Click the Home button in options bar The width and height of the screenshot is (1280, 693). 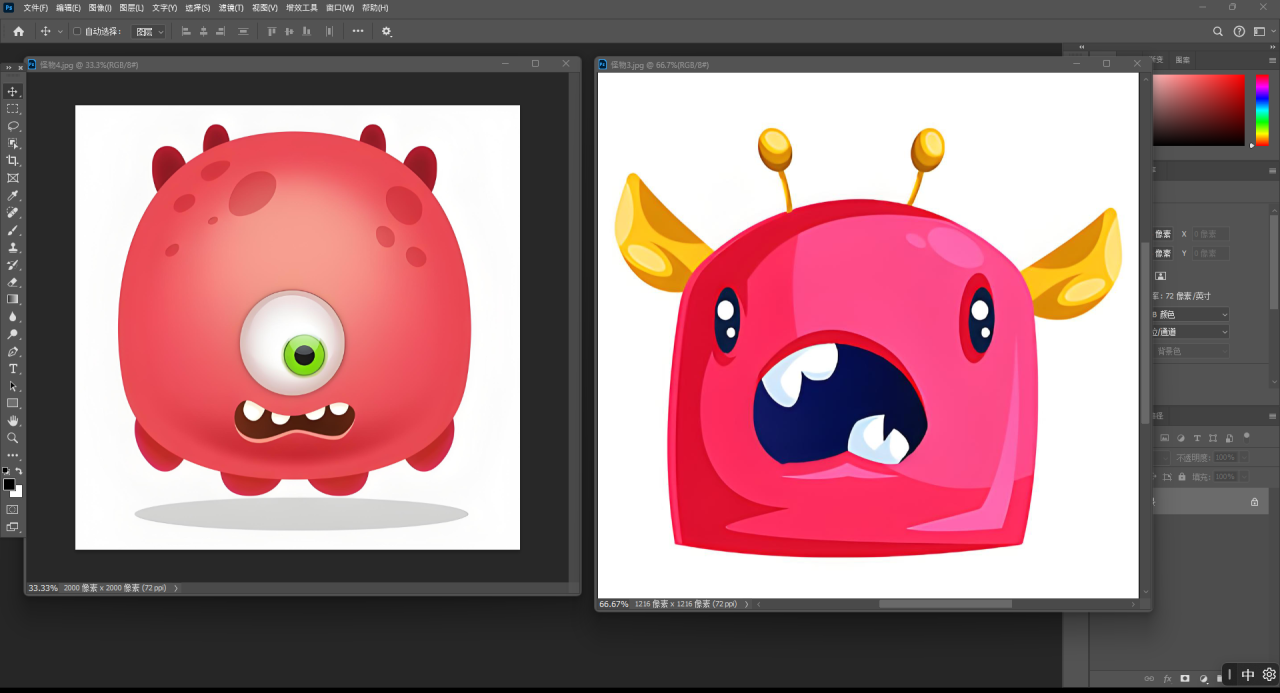pos(18,31)
